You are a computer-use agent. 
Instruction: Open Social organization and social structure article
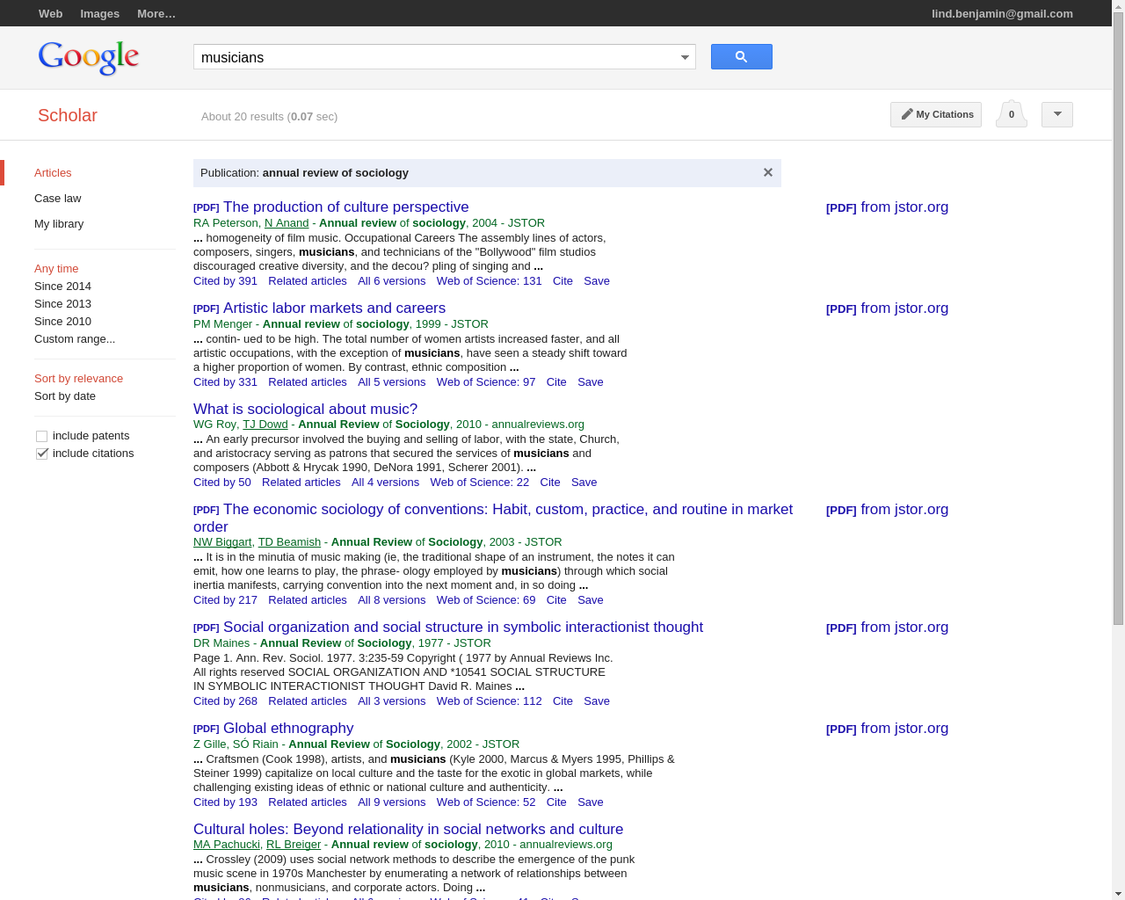[x=463, y=627]
